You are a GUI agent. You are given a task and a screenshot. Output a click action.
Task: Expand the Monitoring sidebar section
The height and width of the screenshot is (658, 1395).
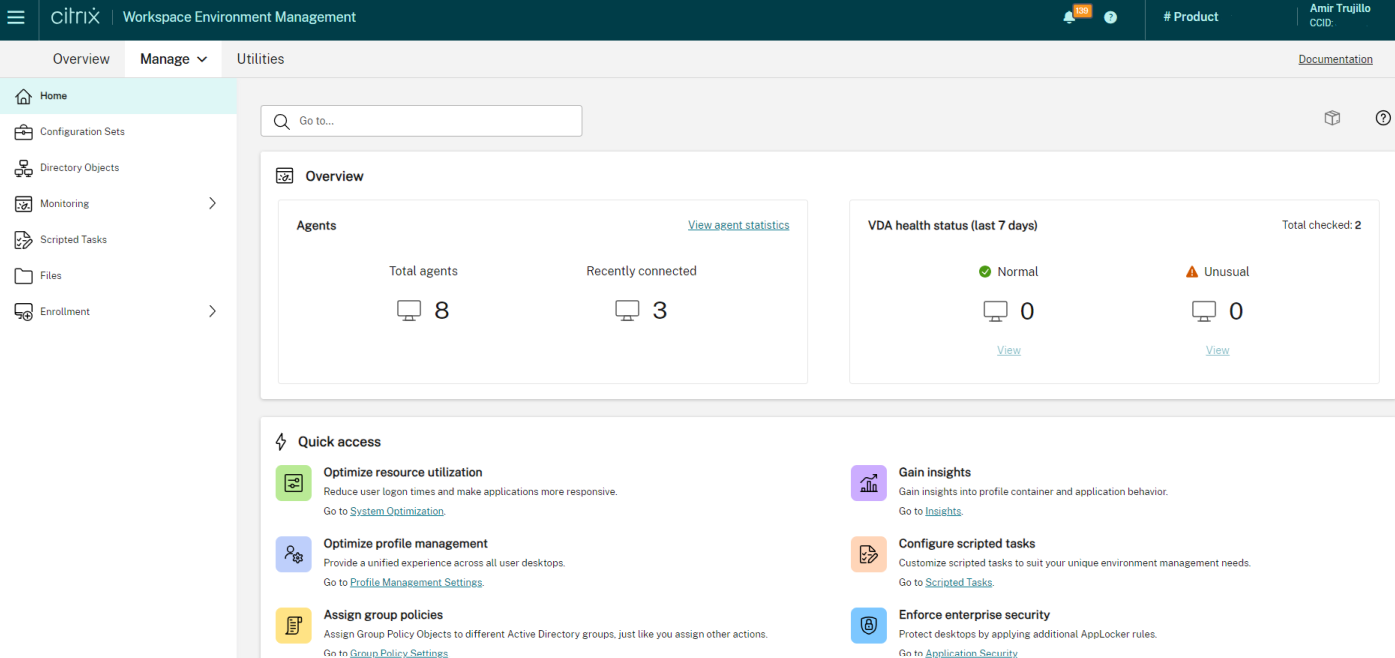211,203
